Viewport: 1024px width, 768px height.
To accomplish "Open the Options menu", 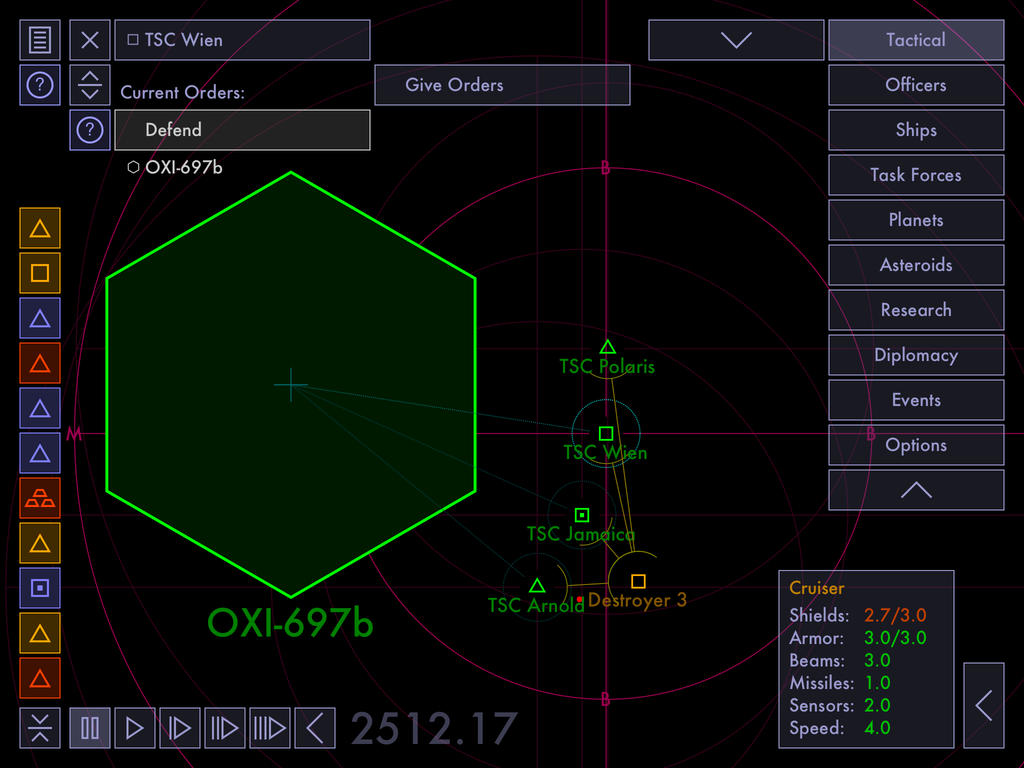I will tap(916, 445).
